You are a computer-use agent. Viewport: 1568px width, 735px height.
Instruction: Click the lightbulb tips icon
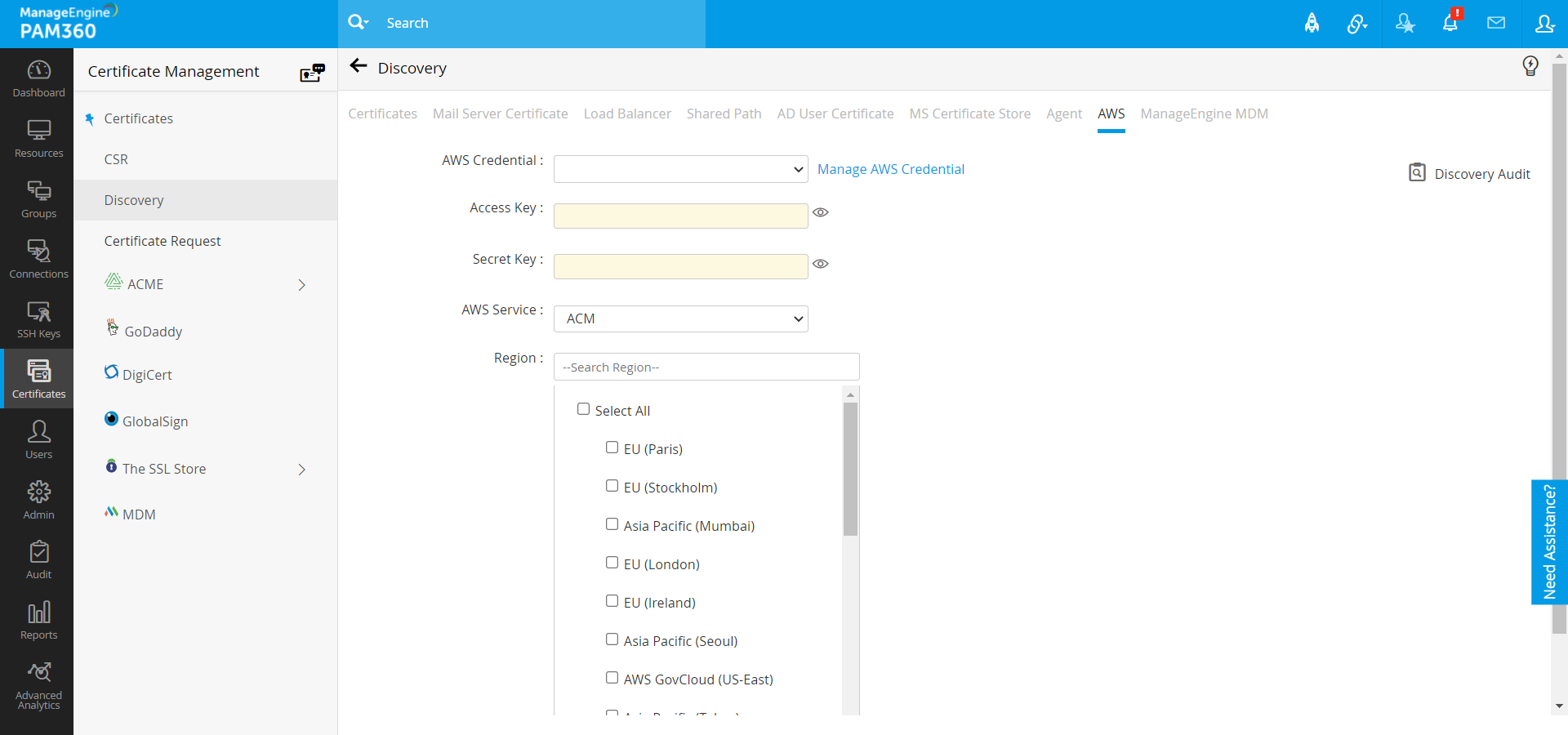click(x=1530, y=66)
